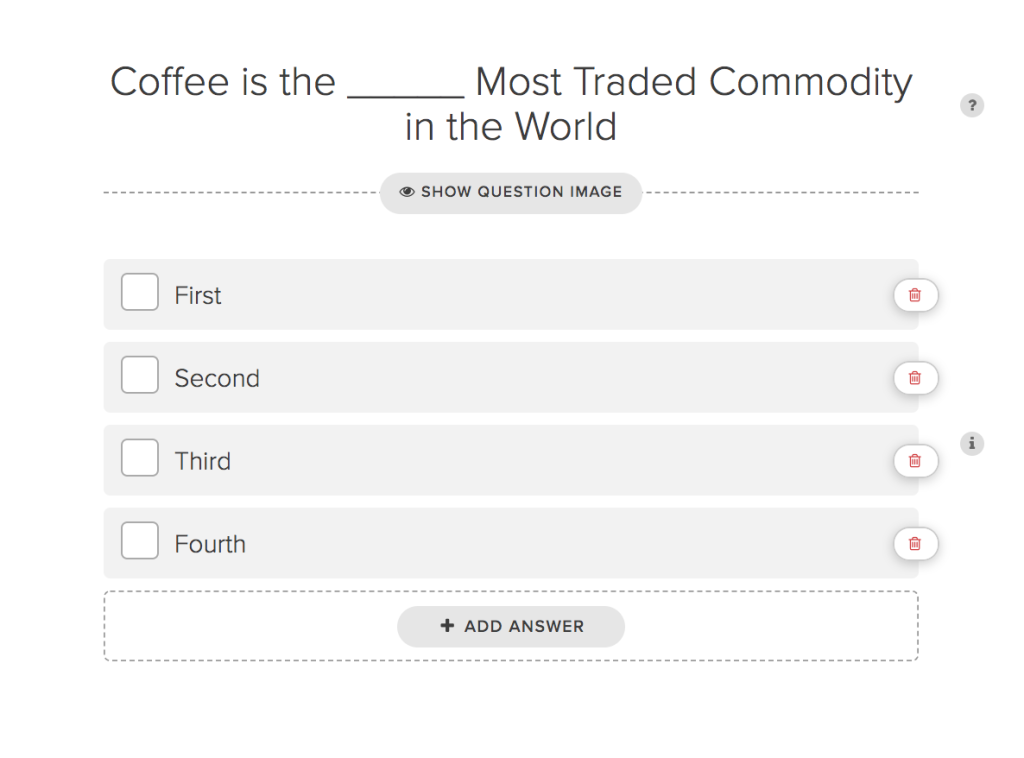Image resolution: width=1024 pixels, height=758 pixels.
Task: Open the question mark help icon
Action: click(972, 105)
